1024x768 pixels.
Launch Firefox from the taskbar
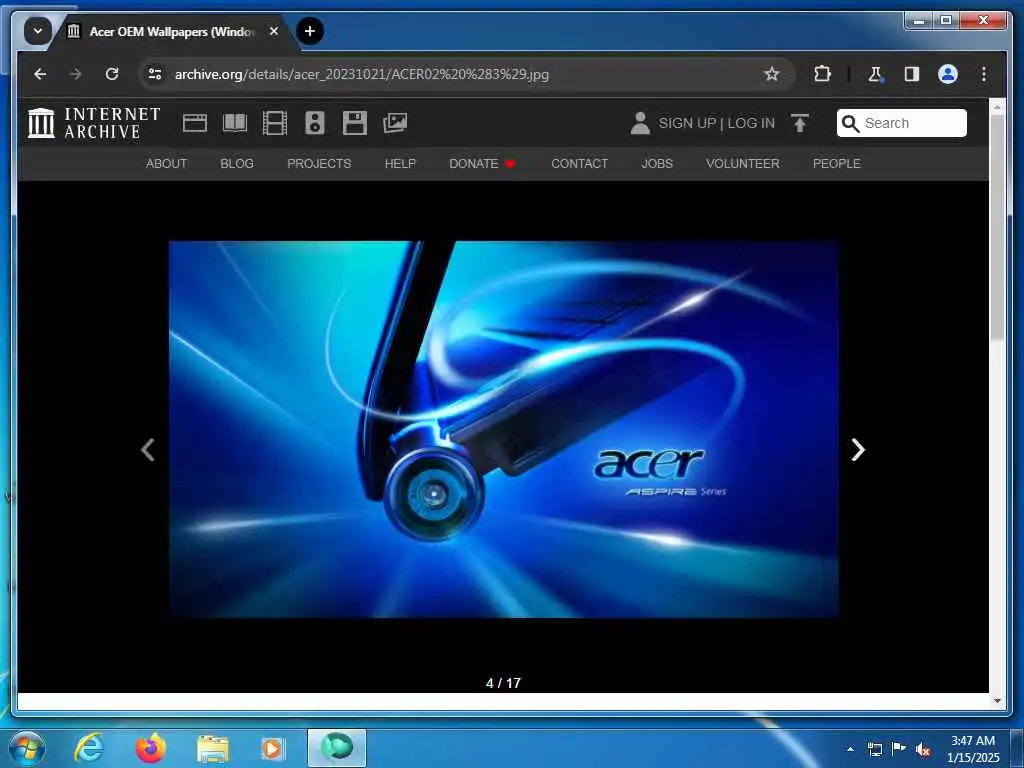[x=150, y=748]
